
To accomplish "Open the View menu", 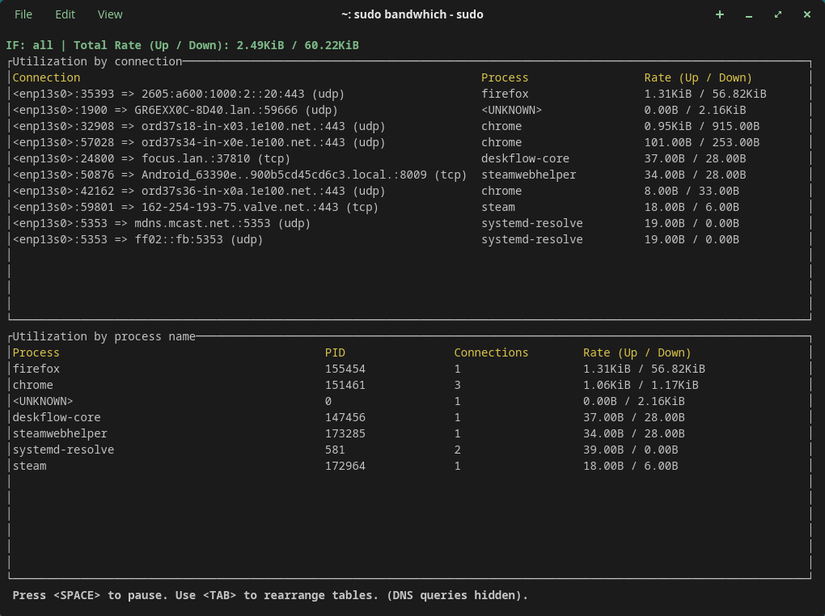I will [110, 14].
